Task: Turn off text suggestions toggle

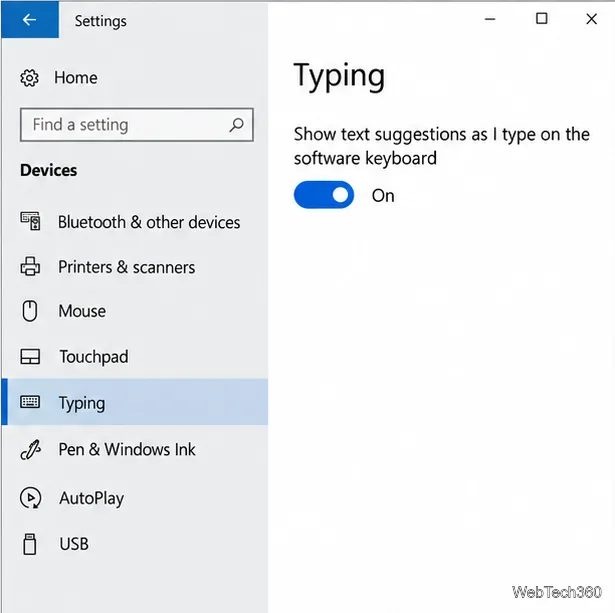Action: click(x=324, y=195)
